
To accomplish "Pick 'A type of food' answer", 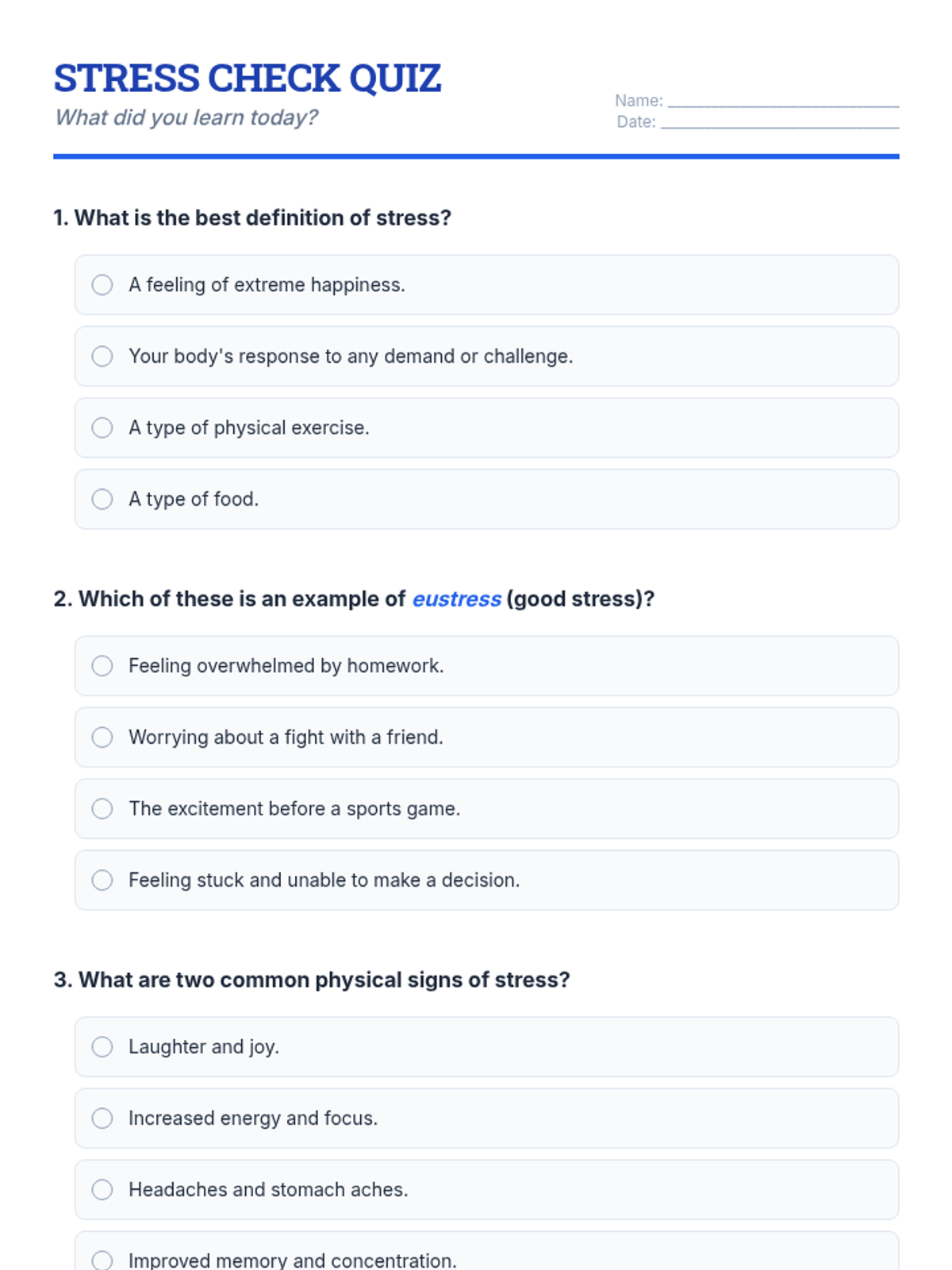I will 102,499.
